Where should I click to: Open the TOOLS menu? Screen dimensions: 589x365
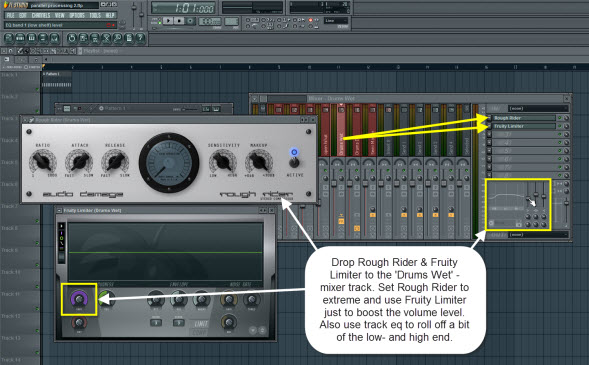click(95, 15)
